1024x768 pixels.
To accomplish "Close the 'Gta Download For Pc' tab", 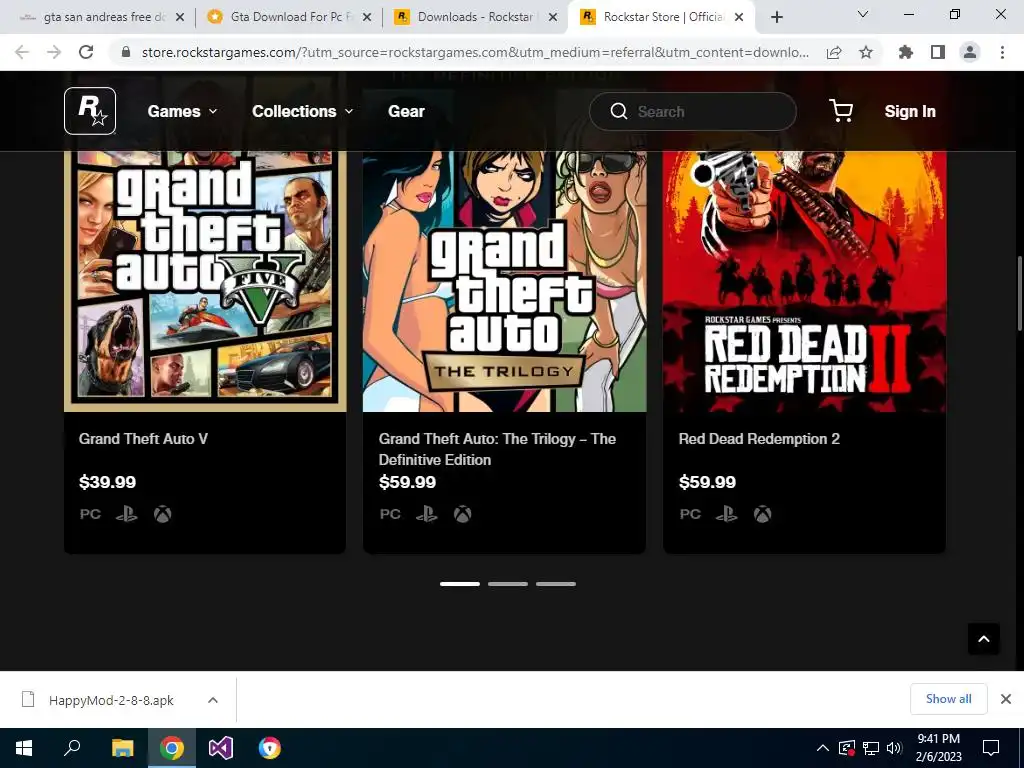I will (367, 17).
